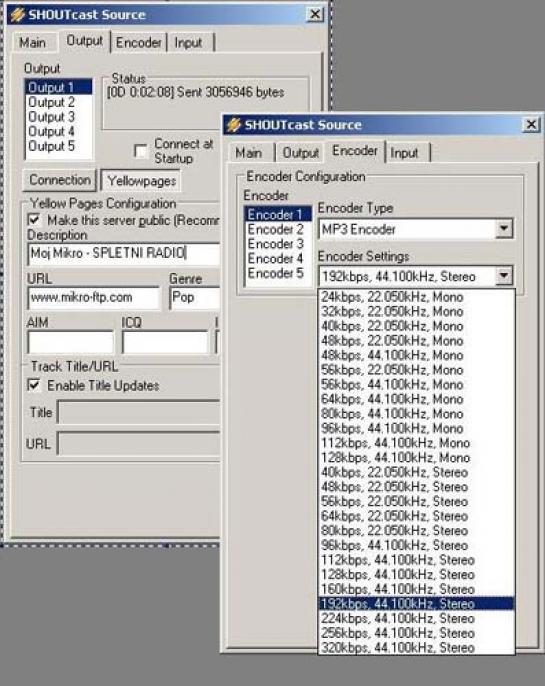Select Output 1 in the Output list

[x=59, y=87]
